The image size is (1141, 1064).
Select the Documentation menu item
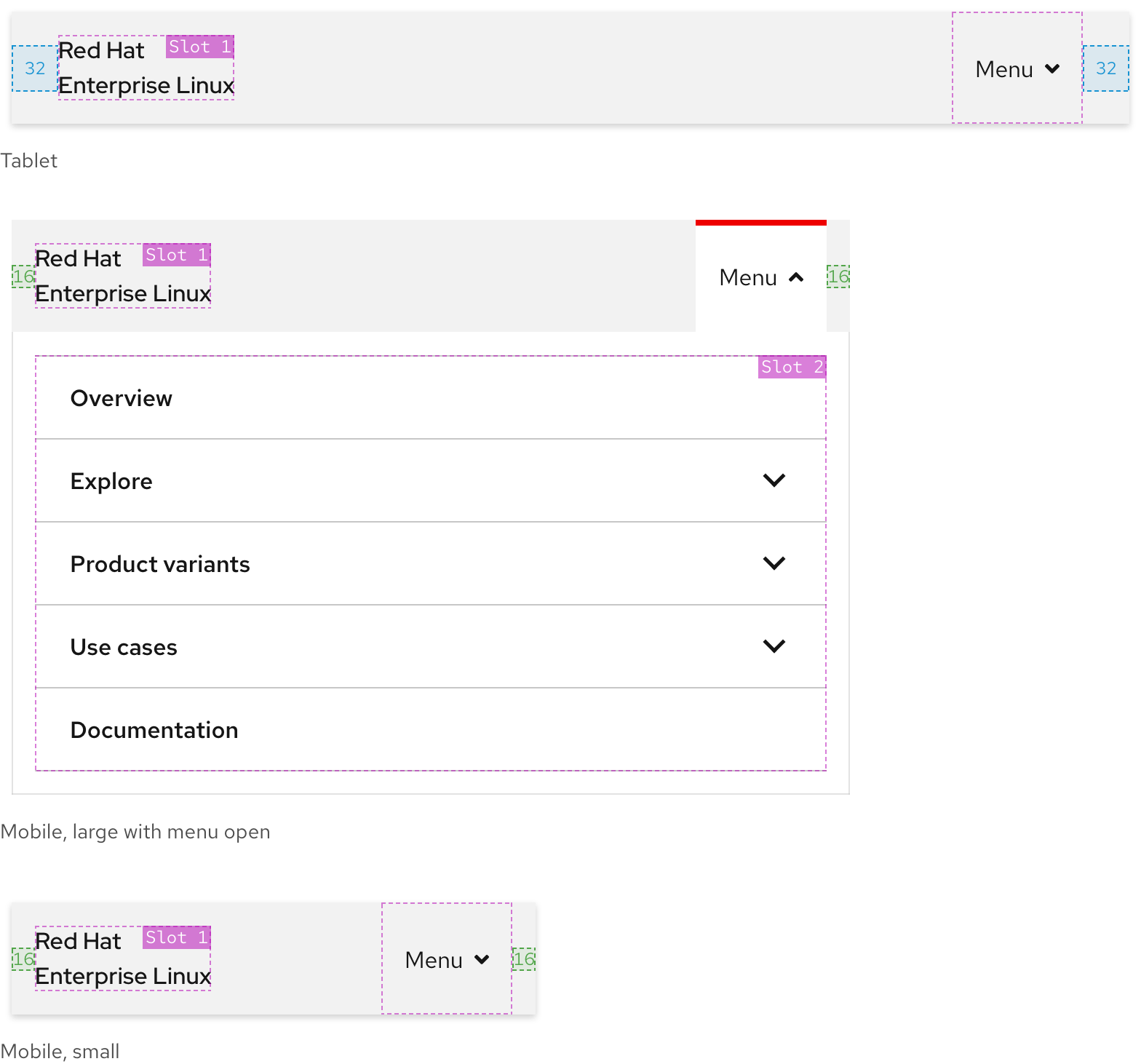154,730
